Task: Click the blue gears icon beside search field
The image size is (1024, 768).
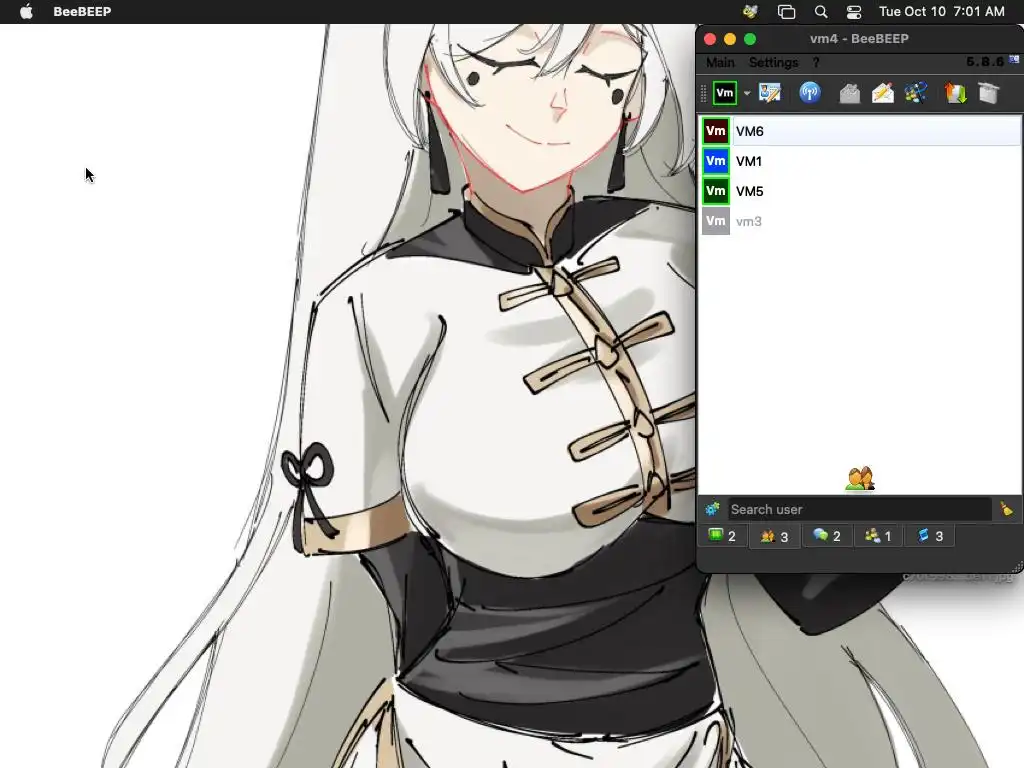Action: coord(712,509)
